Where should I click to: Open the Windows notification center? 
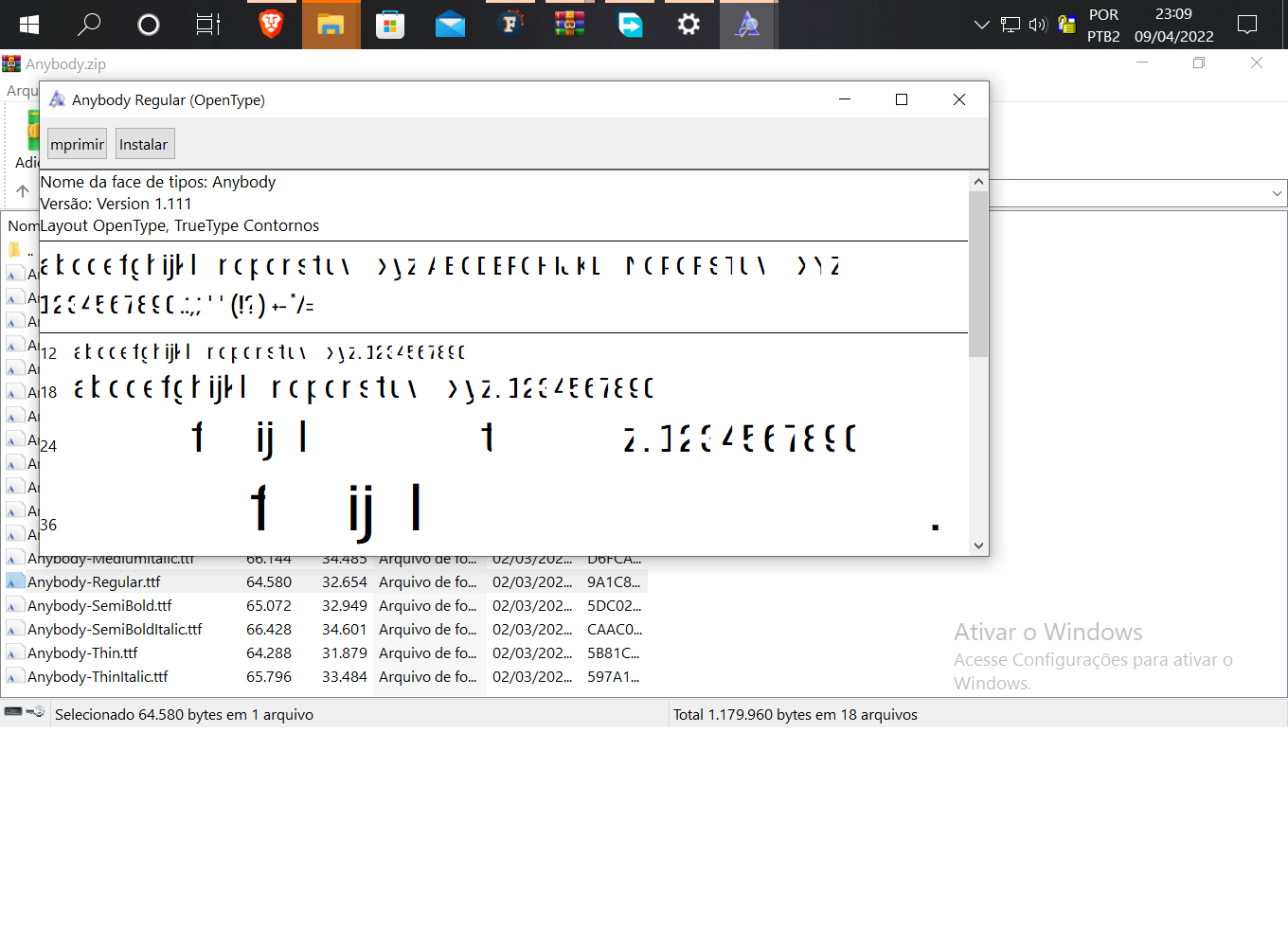1247,25
